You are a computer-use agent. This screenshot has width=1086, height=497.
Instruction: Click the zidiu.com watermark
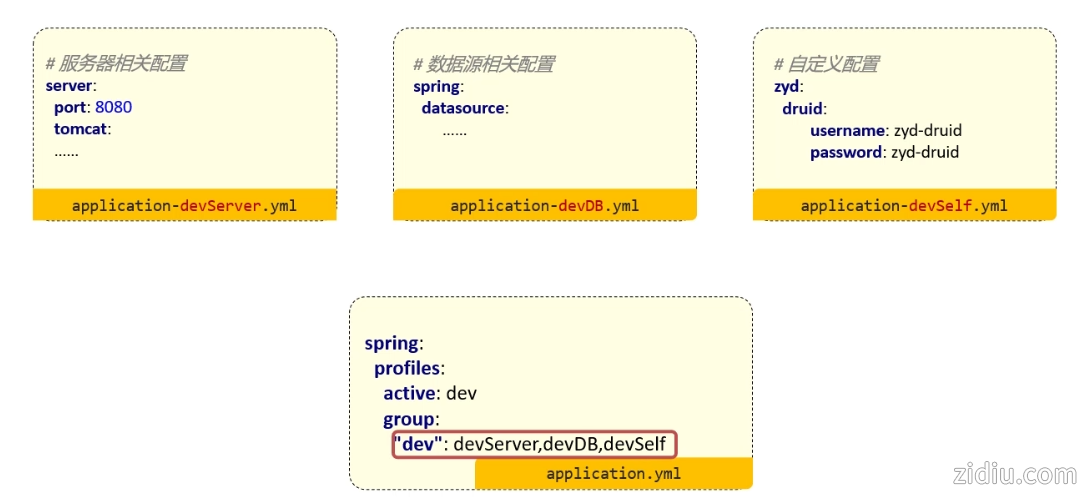[1011, 473]
